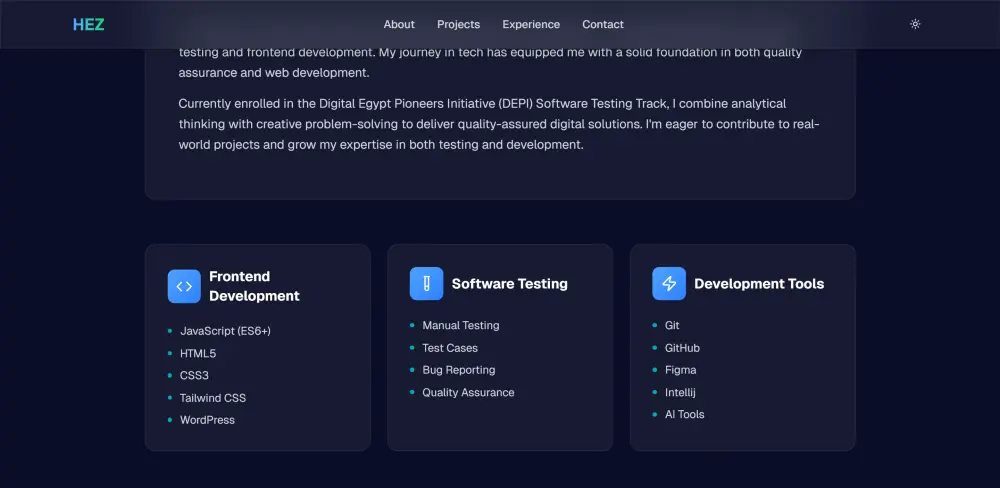1000x488 pixels.
Task: Click the Development Tools lightning bolt icon
Action: point(669,284)
